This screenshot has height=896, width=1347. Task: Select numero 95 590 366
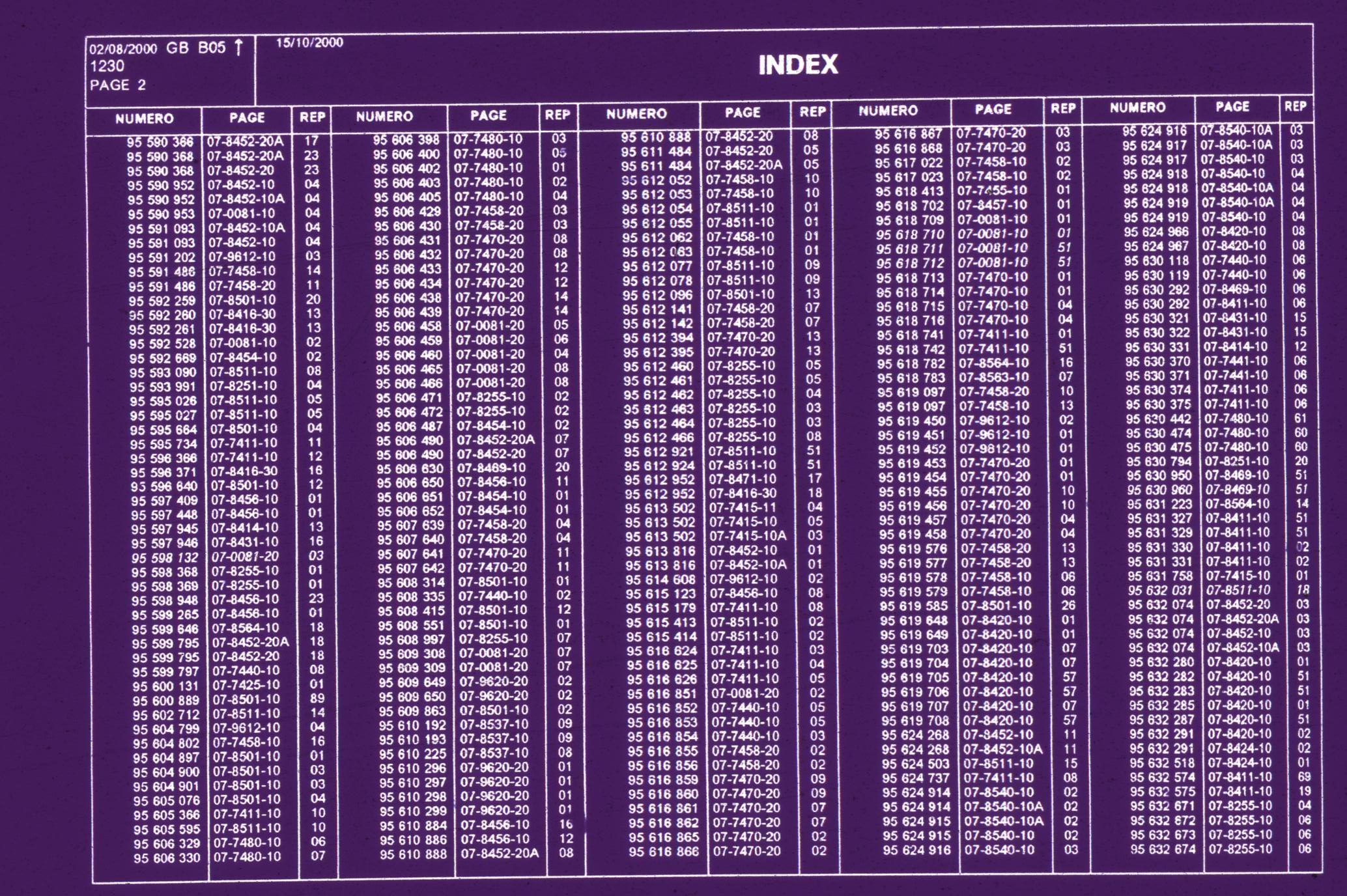[x=160, y=142]
